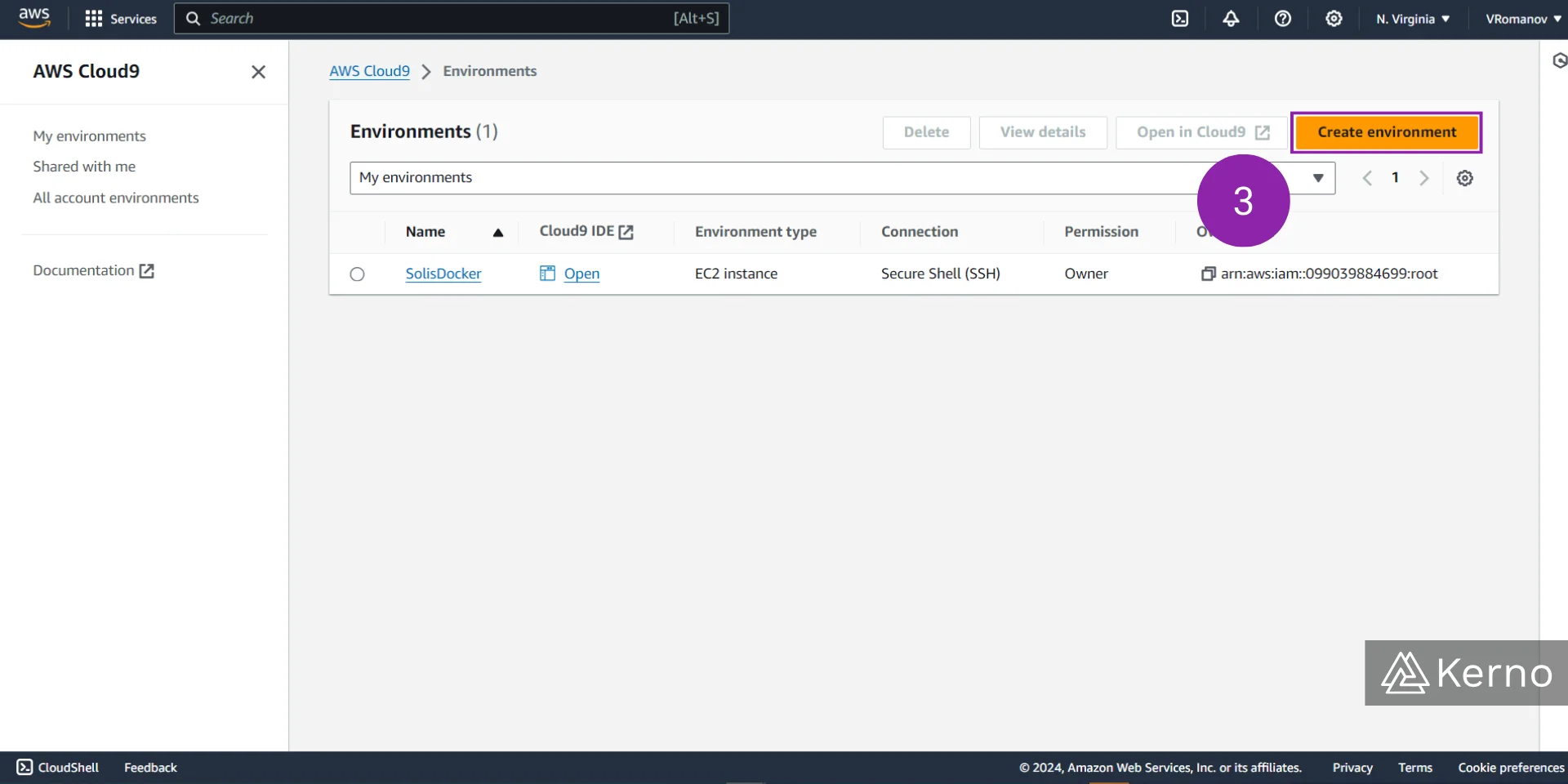The height and width of the screenshot is (784, 1568).
Task: Expand the VRomanov account menu
Action: tap(1523, 19)
